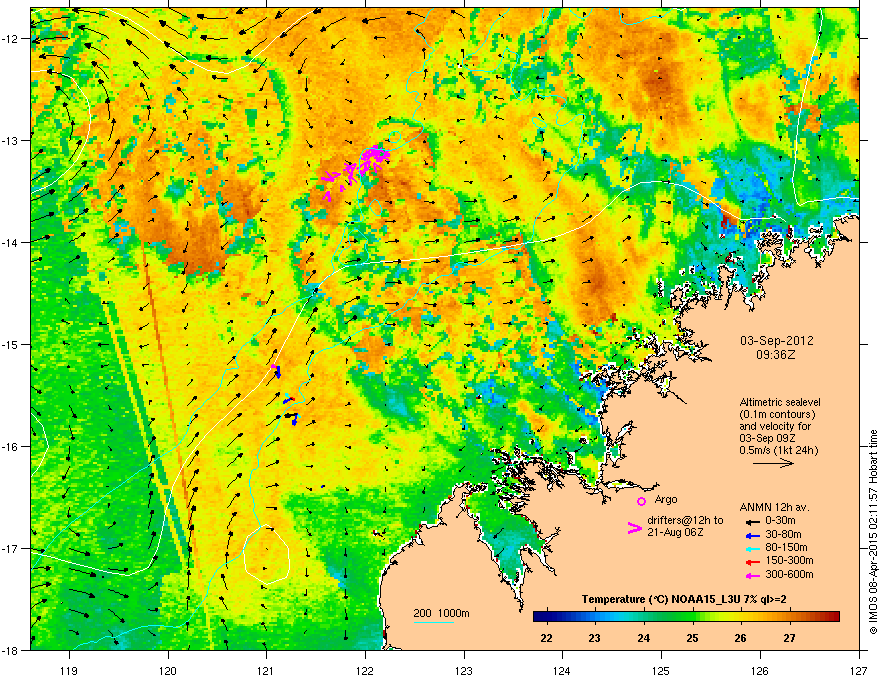Click the 'Altimetric sealevel' legend heading

(780, 402)
